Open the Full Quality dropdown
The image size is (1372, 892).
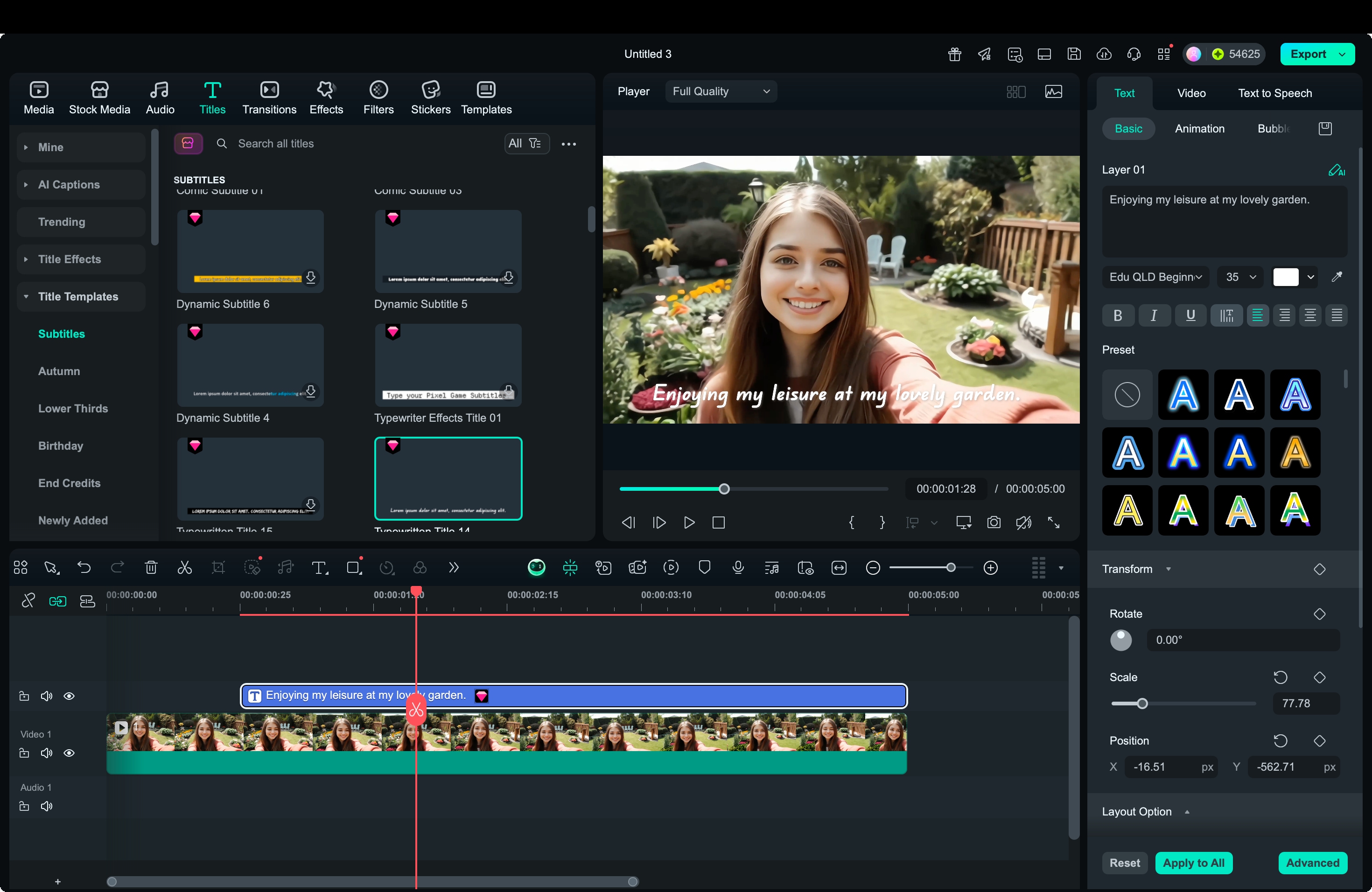tap(721, 91)
